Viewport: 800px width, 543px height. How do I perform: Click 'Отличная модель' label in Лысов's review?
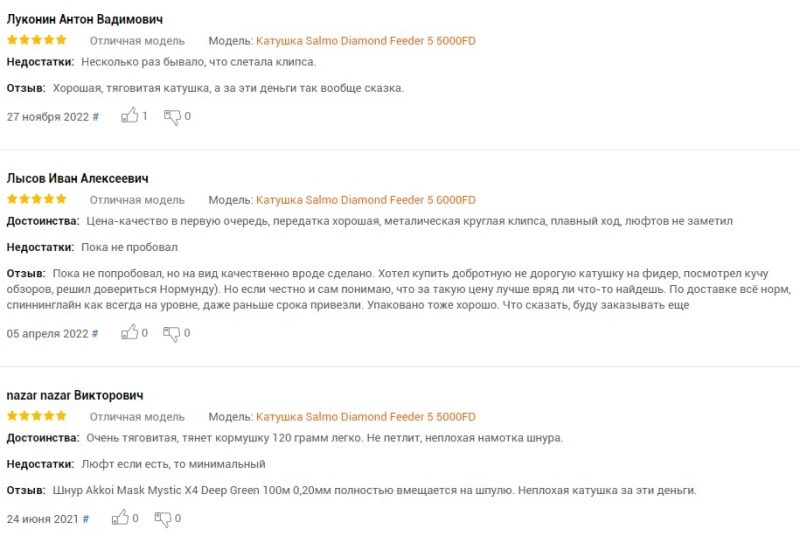(x=137, y=200)
